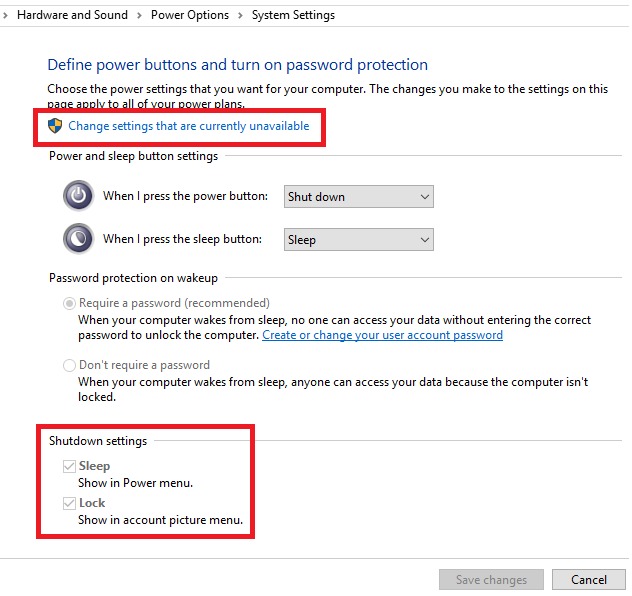632x596 pixels.
Task: Follow Create or change your user account password link
Action: pos(382,335)
